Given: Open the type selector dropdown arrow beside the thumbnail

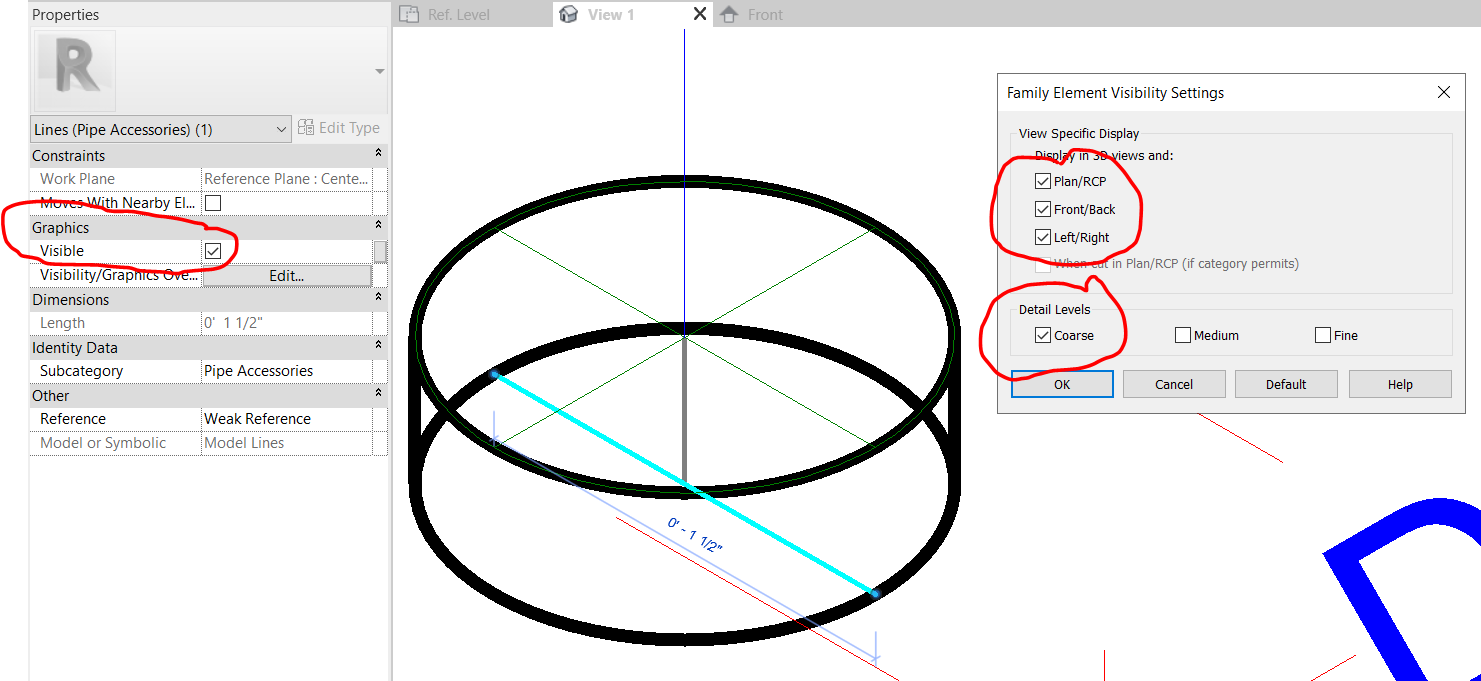Looking at the screenshot, I should point(379,71).
